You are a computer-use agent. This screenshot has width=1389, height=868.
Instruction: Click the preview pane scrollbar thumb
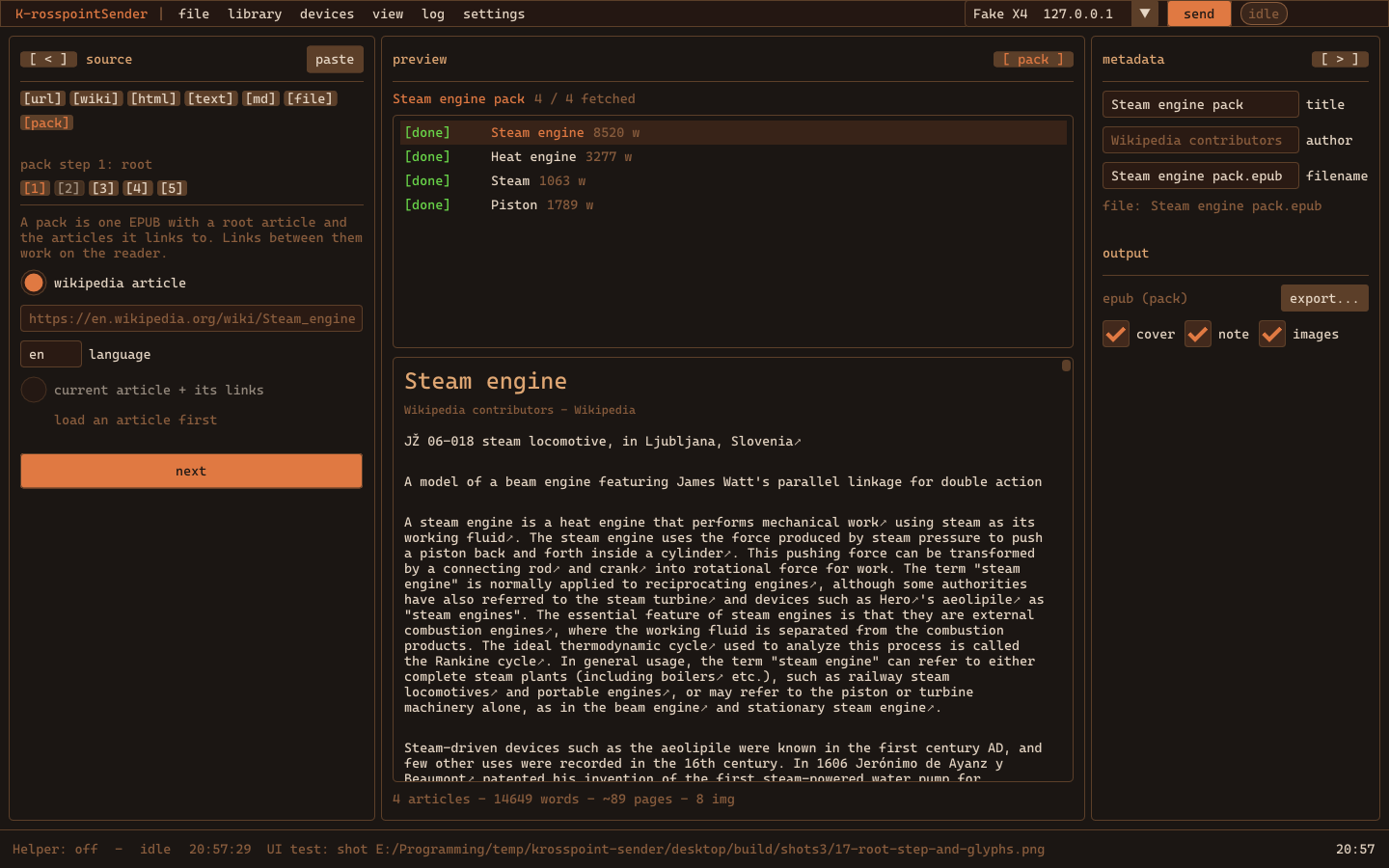coord(1066,366)
